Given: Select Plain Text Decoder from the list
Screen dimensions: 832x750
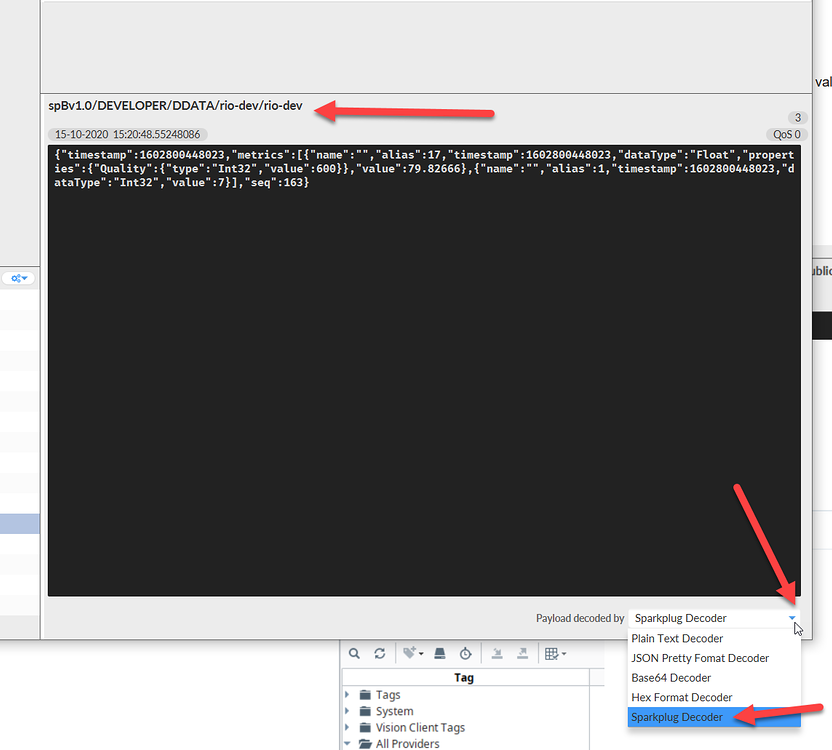Looking at the screenshot, I should [676, 638].
